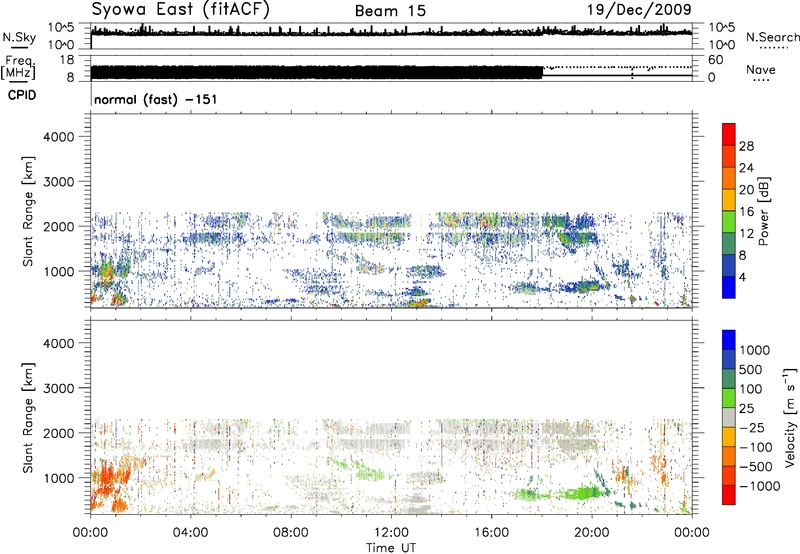This screenshot has height=554, width=800.
Task: Click the "3000" tick on the velocity panel axis
Action: [x=58, y=388]
